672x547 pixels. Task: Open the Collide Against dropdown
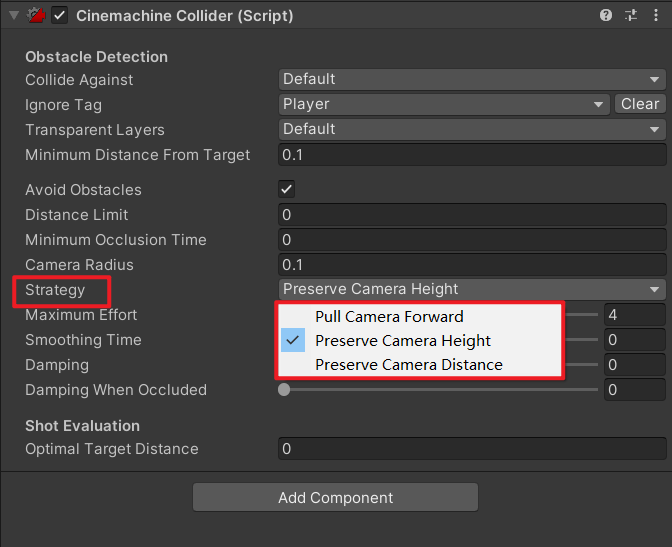click(472, 79)
